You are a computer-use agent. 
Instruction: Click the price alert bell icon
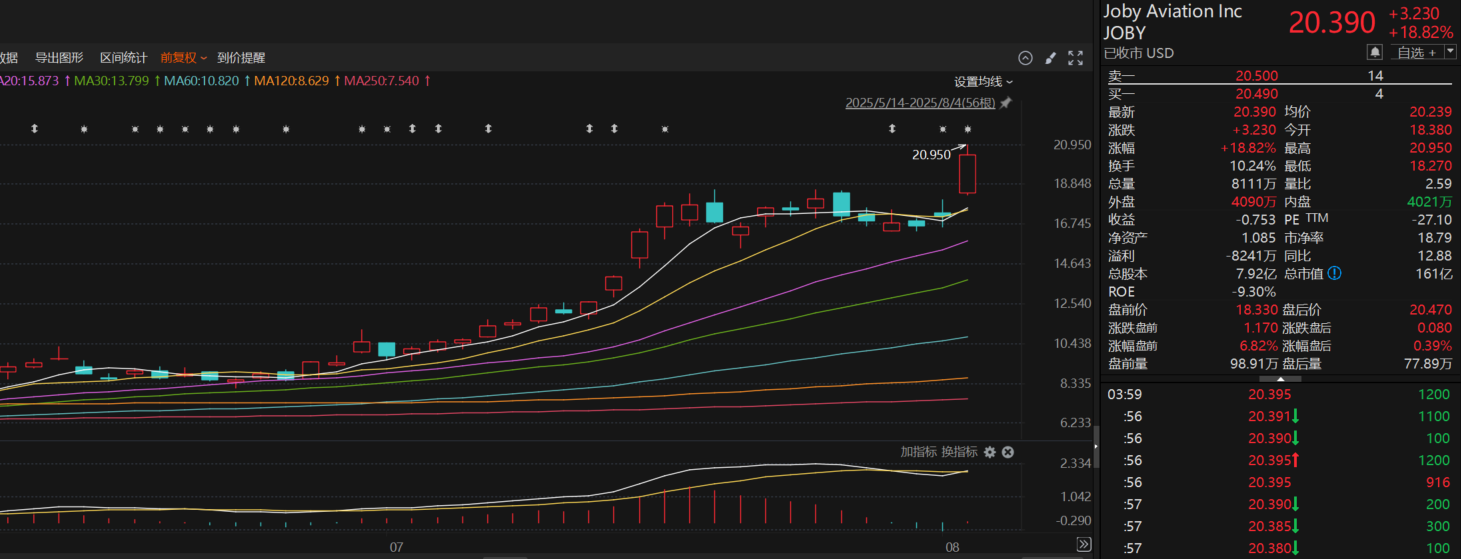pyautogui.click(x=1375, y=52)
